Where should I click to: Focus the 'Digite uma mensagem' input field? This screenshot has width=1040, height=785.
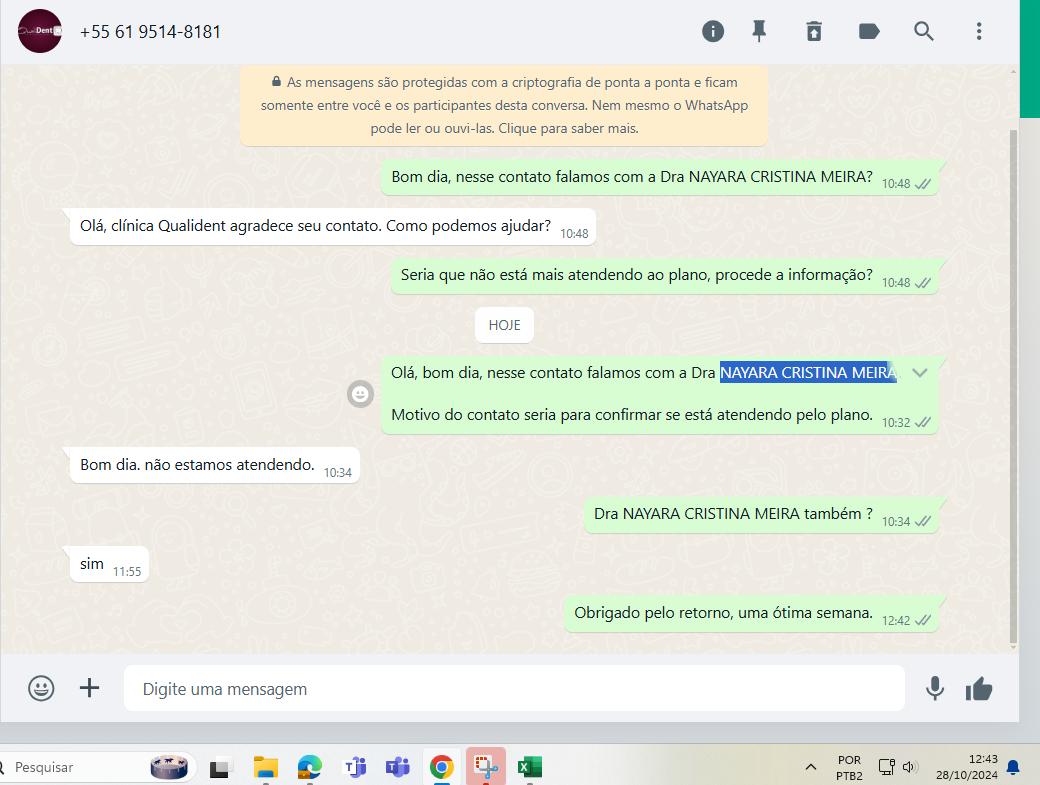[x=514, y=689]
